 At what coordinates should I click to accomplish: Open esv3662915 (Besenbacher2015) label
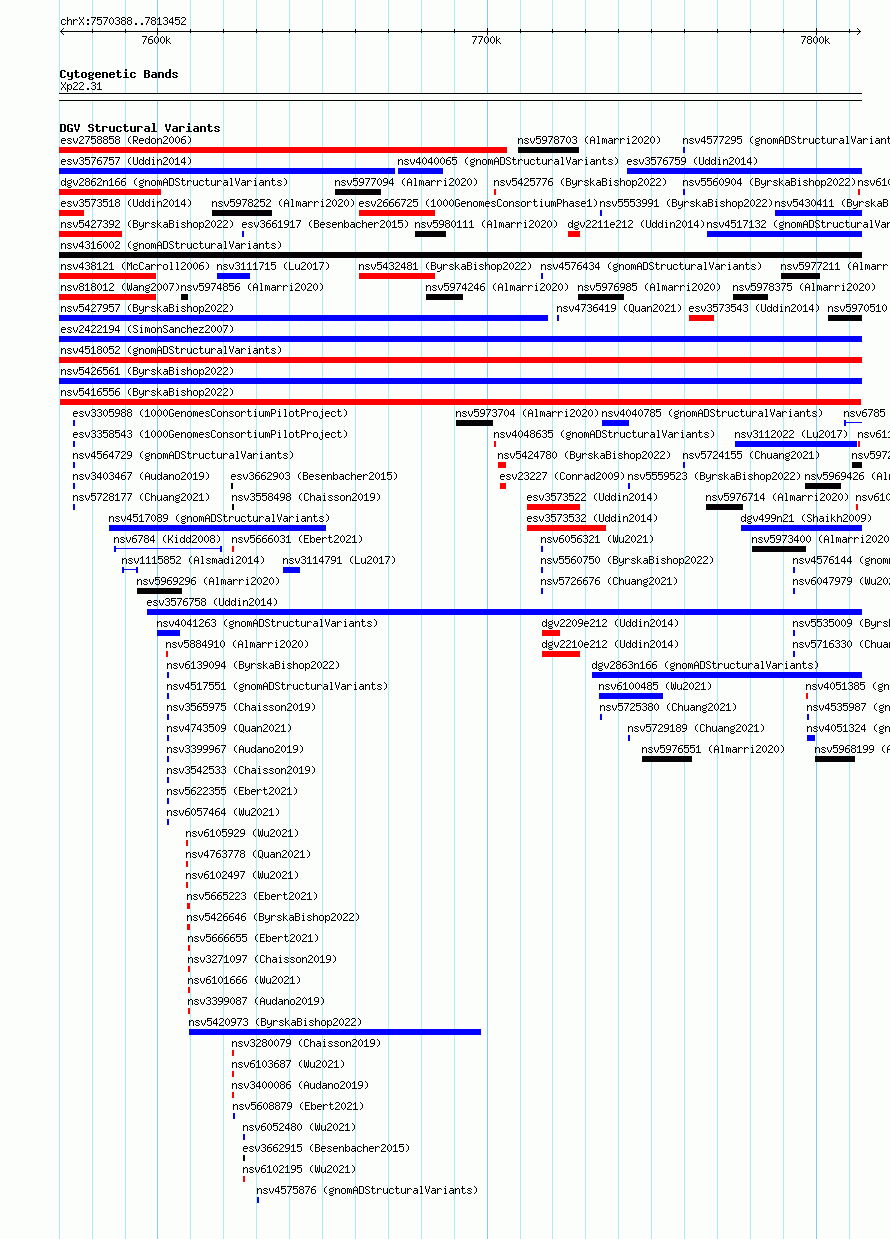coord(326,1149)
